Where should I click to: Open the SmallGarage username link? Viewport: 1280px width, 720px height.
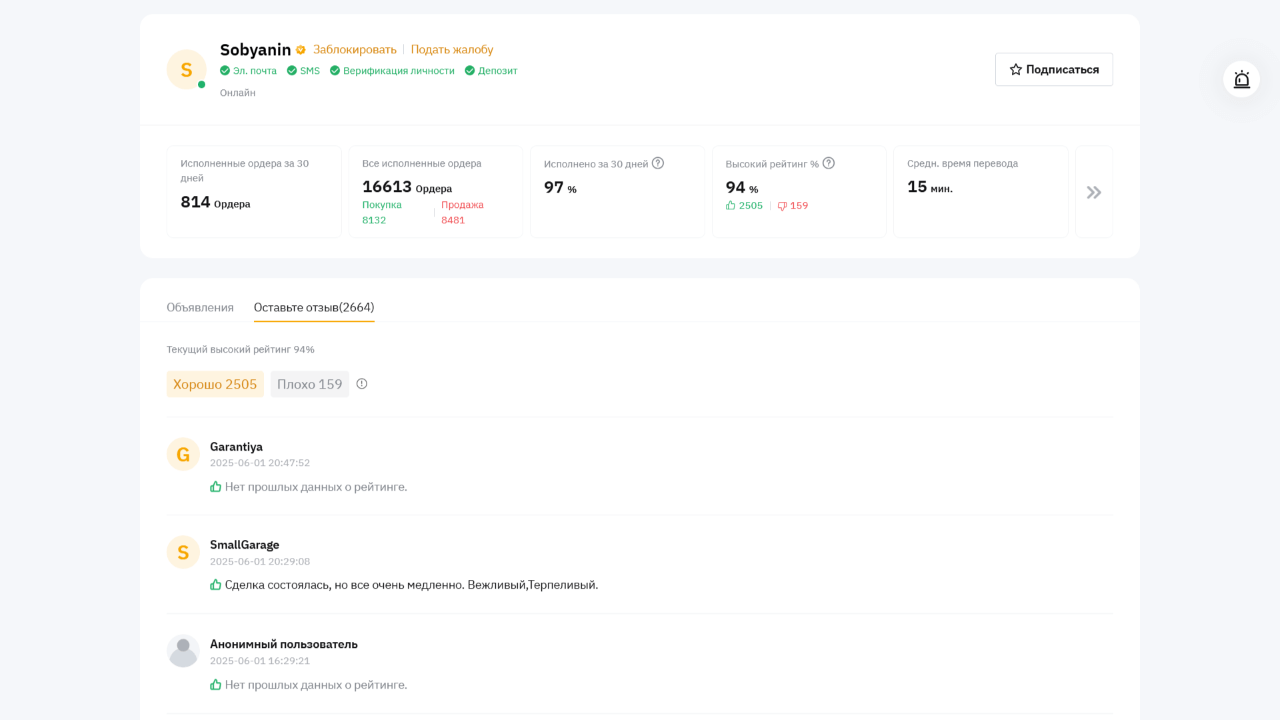(x=244, y=545)
